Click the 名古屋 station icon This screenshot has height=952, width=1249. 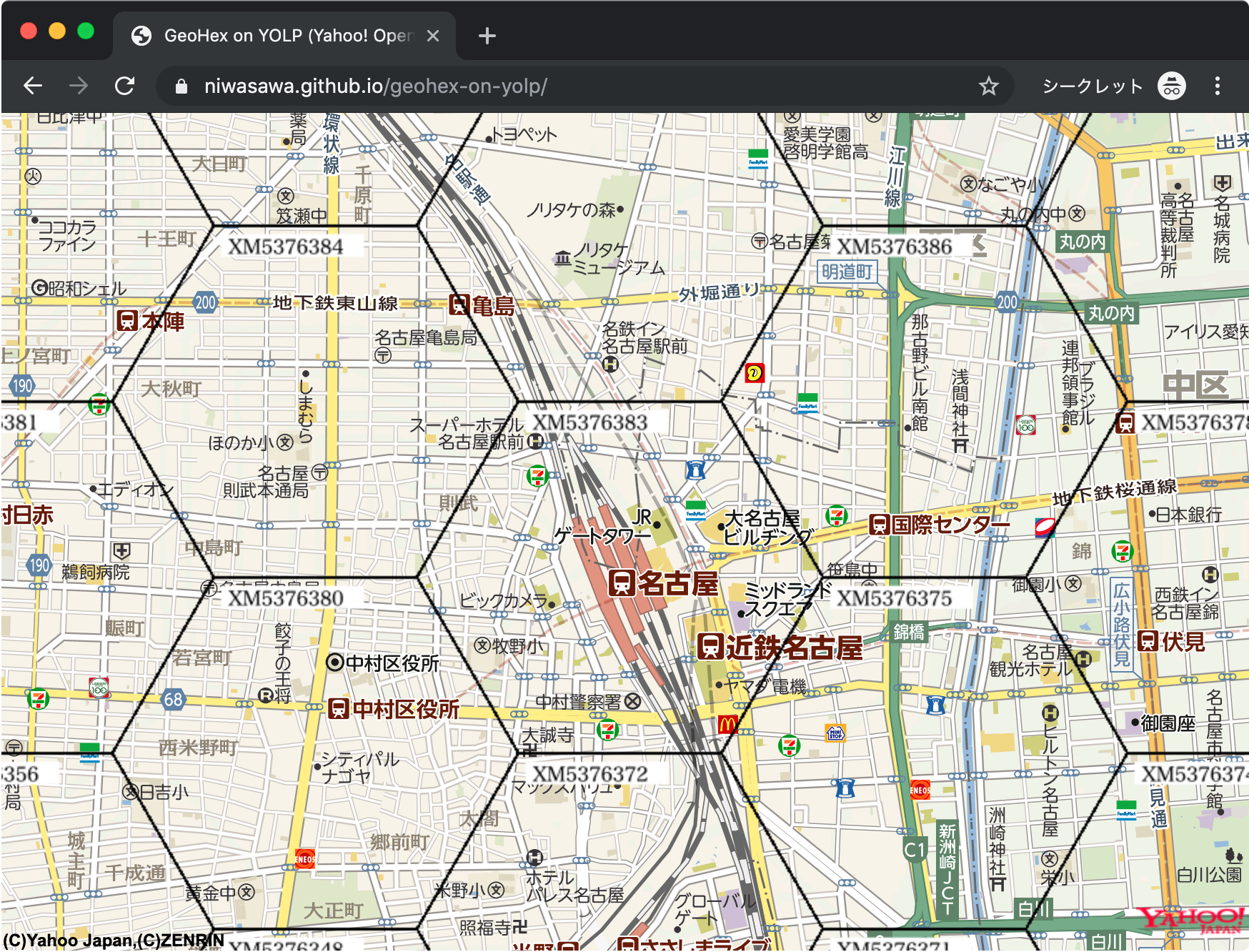[622, 583]
